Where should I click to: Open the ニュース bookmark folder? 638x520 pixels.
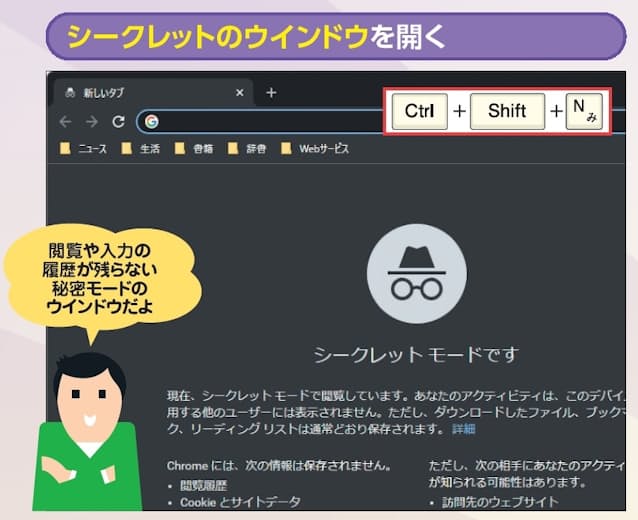(x=83, y=149)
